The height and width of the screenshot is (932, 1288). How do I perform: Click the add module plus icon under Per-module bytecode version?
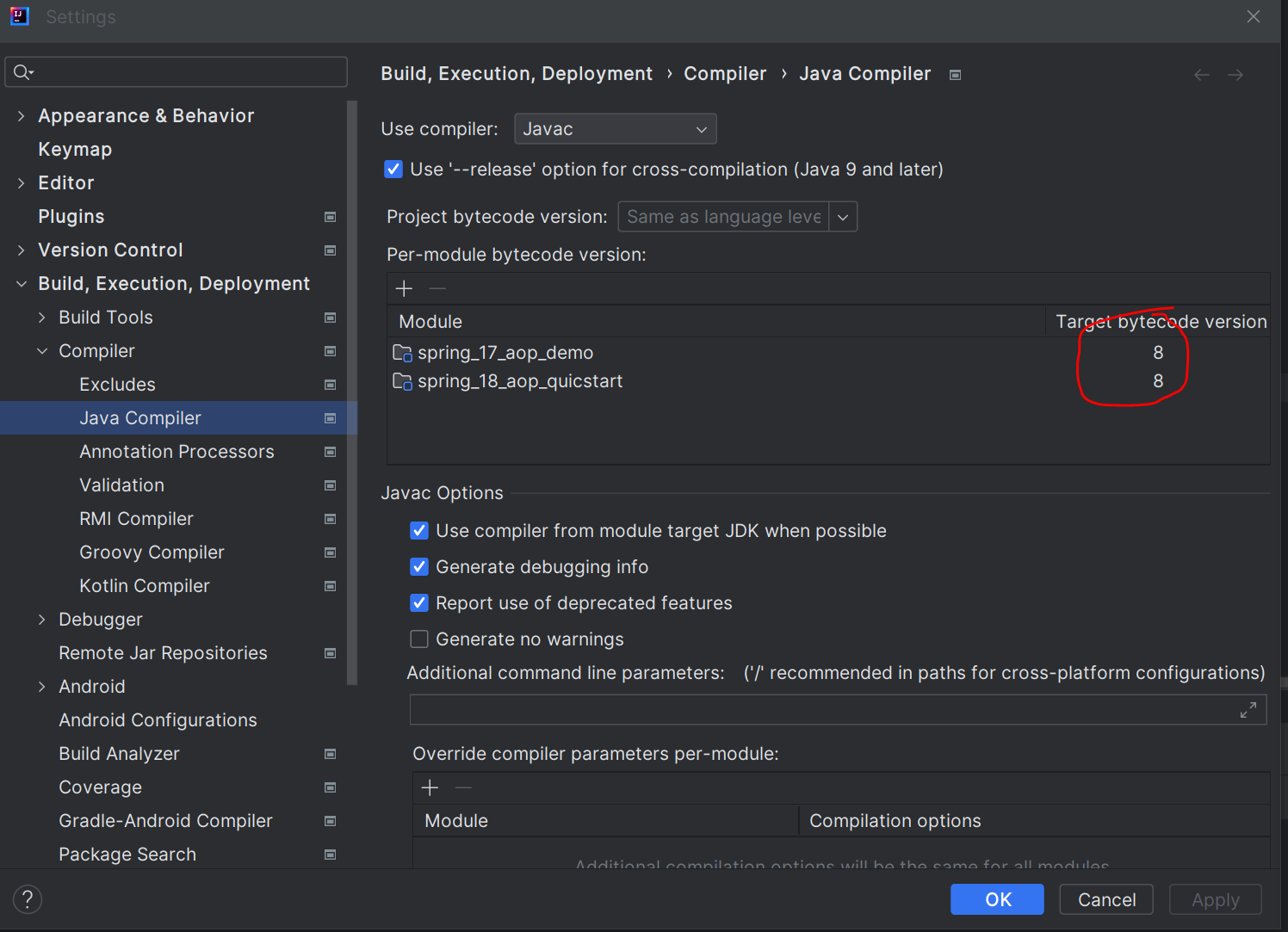point(404,289)
